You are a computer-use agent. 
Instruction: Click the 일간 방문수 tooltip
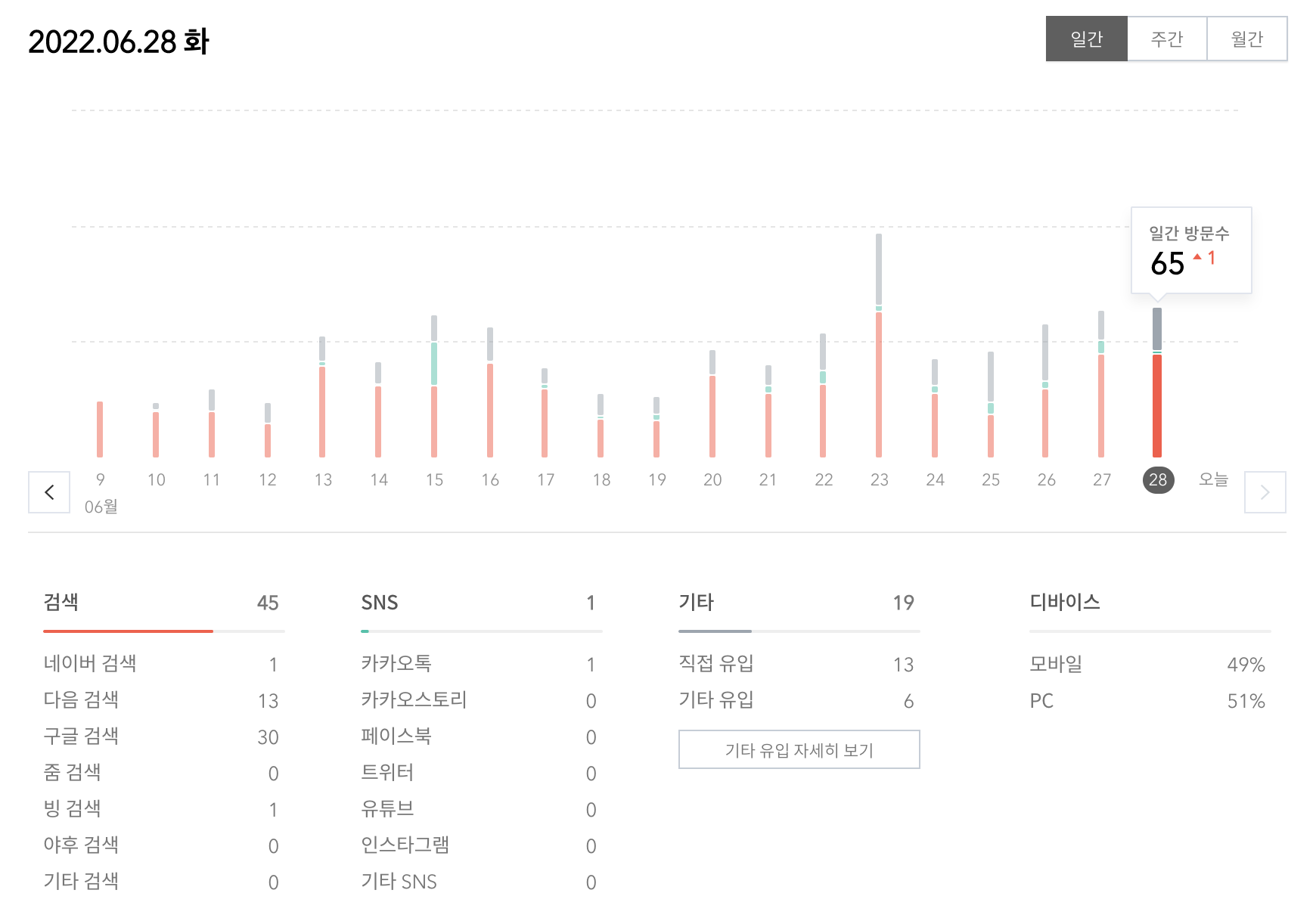click(1191, 250)
